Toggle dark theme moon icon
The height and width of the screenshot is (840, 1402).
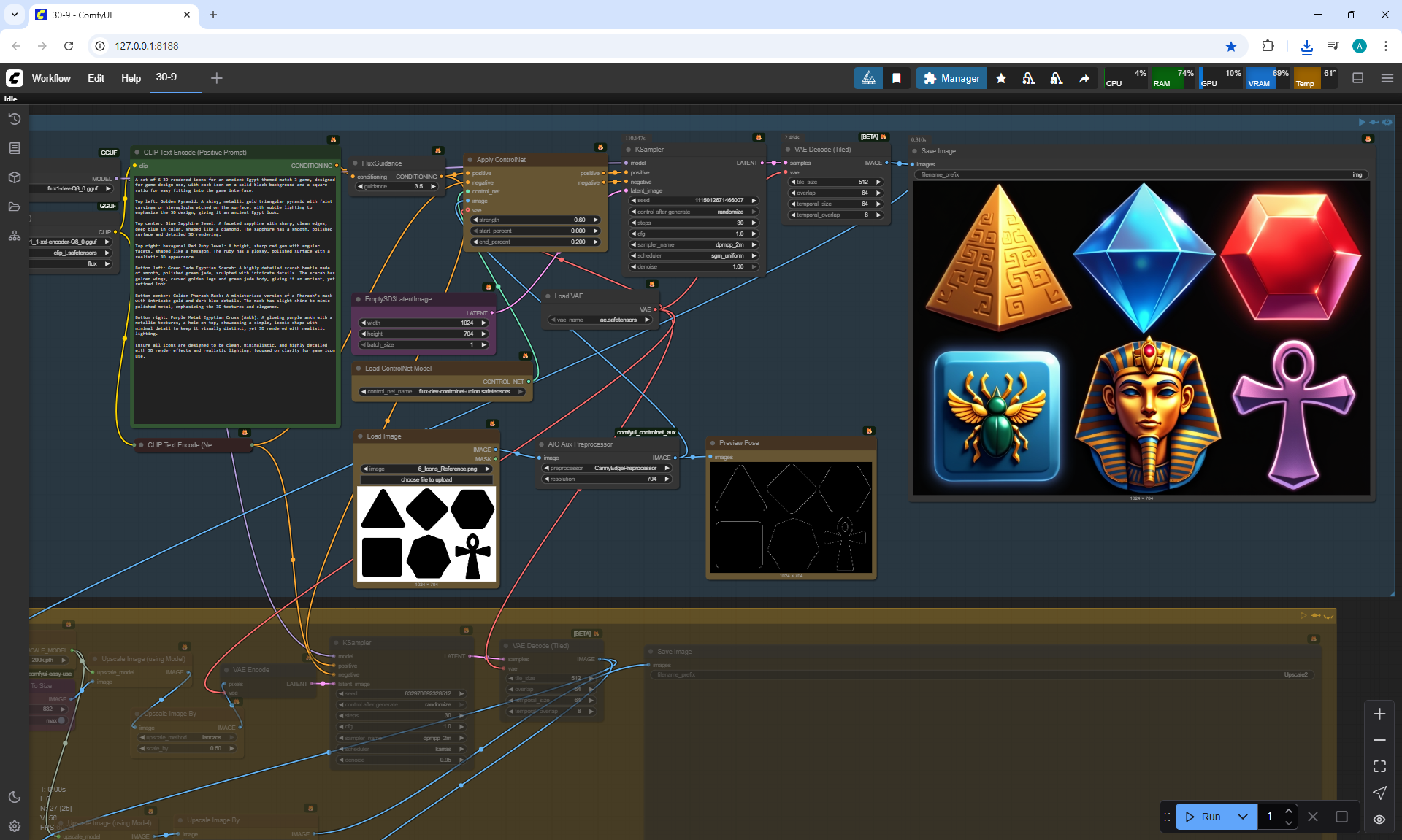[x=14, y=797]
